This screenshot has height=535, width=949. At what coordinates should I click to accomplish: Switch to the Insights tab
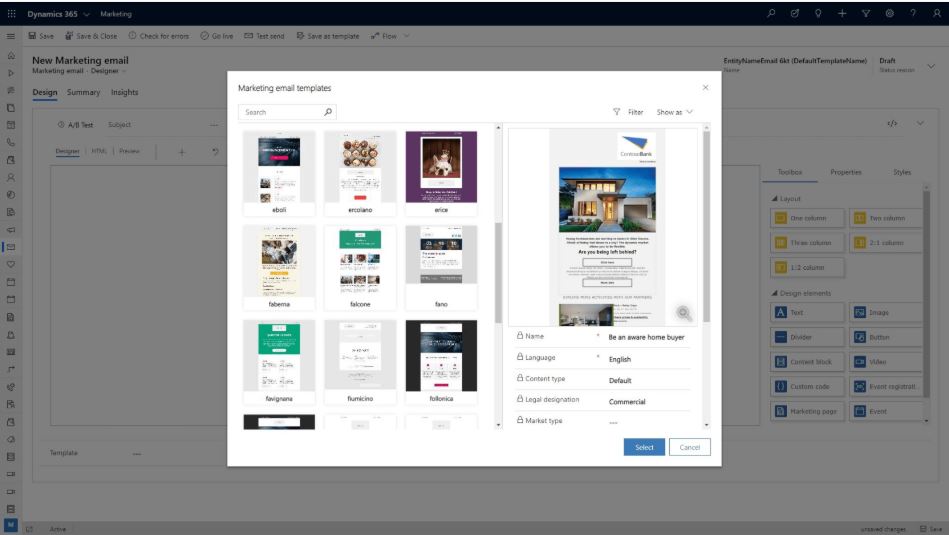point(125,93)
